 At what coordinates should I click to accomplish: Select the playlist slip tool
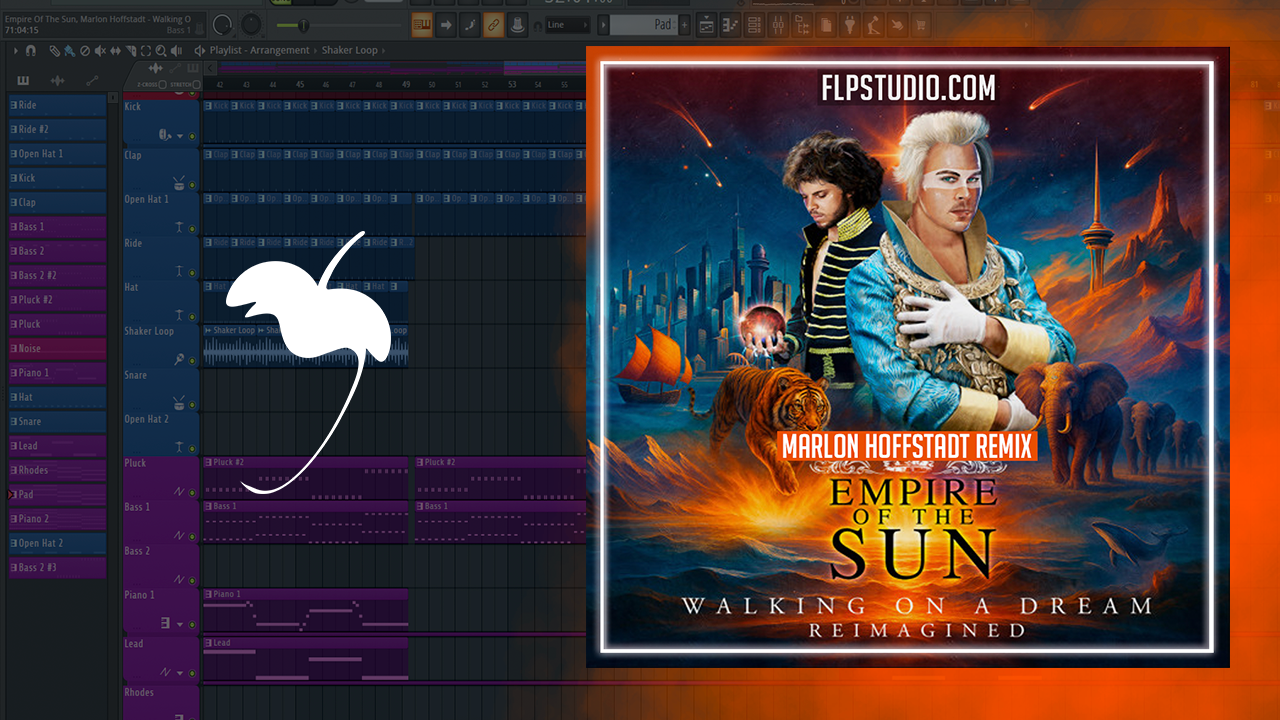point(116,50)
